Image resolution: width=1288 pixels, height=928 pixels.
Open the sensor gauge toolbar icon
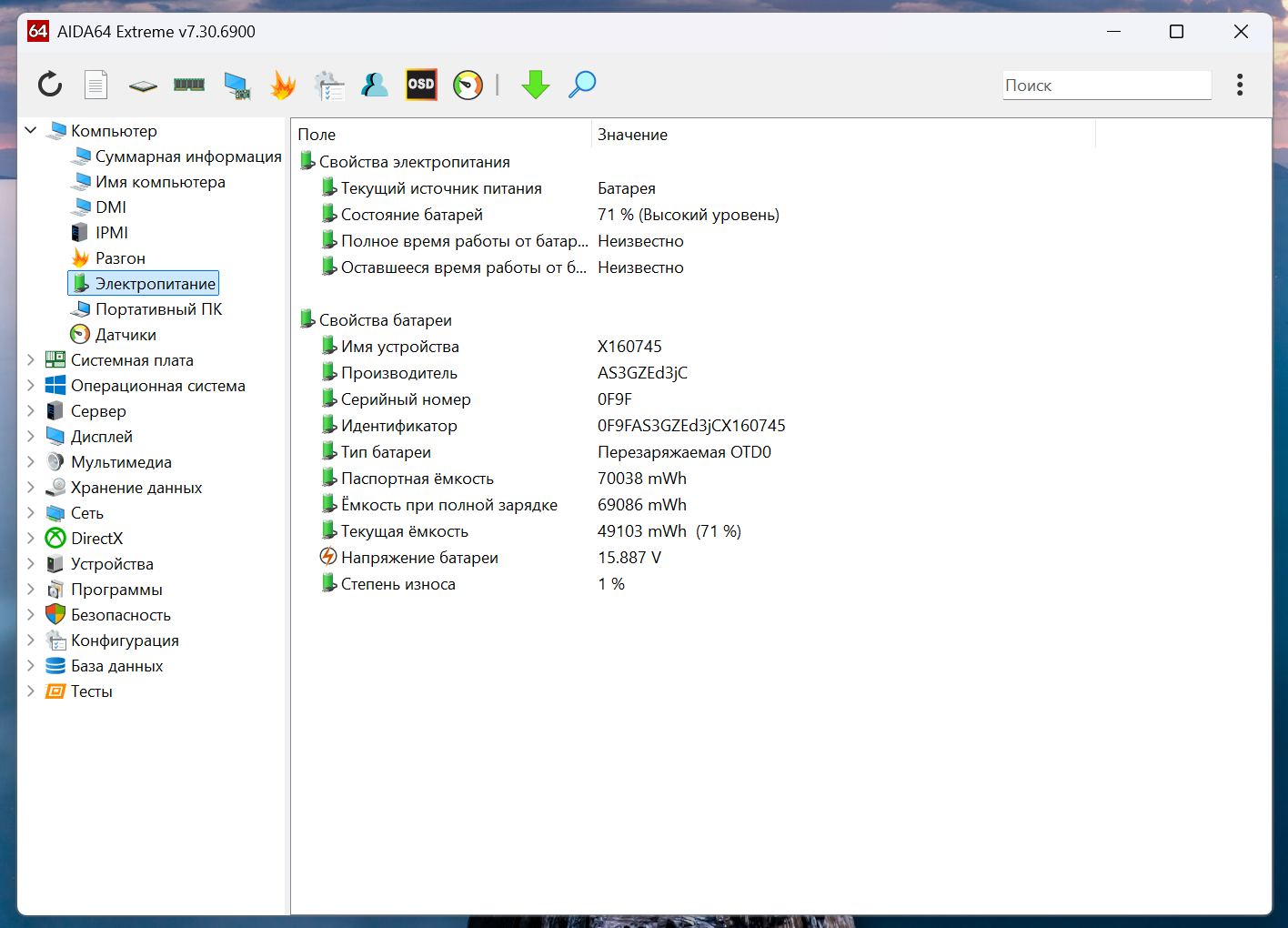(x=468, y=85)
